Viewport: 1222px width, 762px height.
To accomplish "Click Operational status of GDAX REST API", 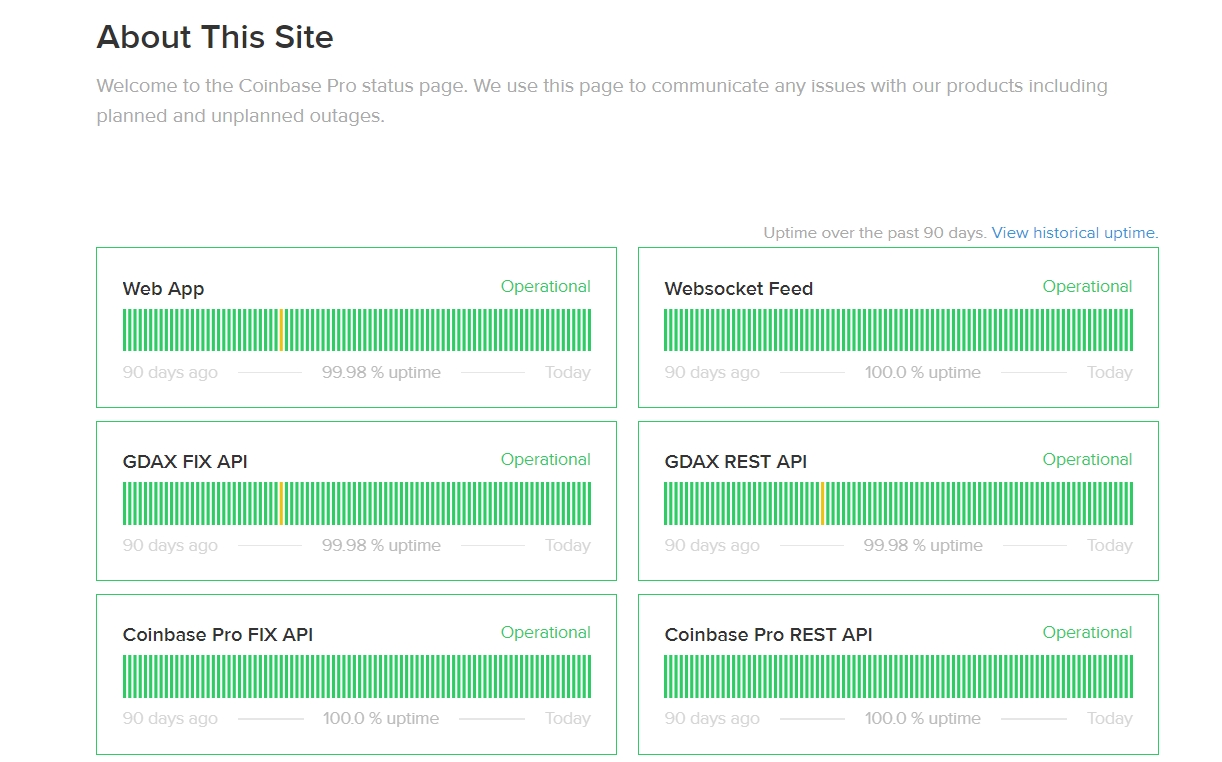I will pos(1087,459).
